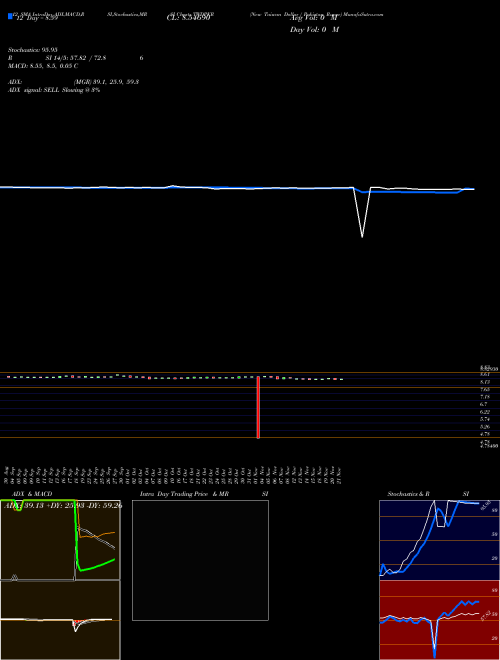Screen dimensions: 500x660
Task: Click the 'ADX: 39.13 +DY: 25.93 -DY: 59.26' overlay text
Action: tap(63, 506)
